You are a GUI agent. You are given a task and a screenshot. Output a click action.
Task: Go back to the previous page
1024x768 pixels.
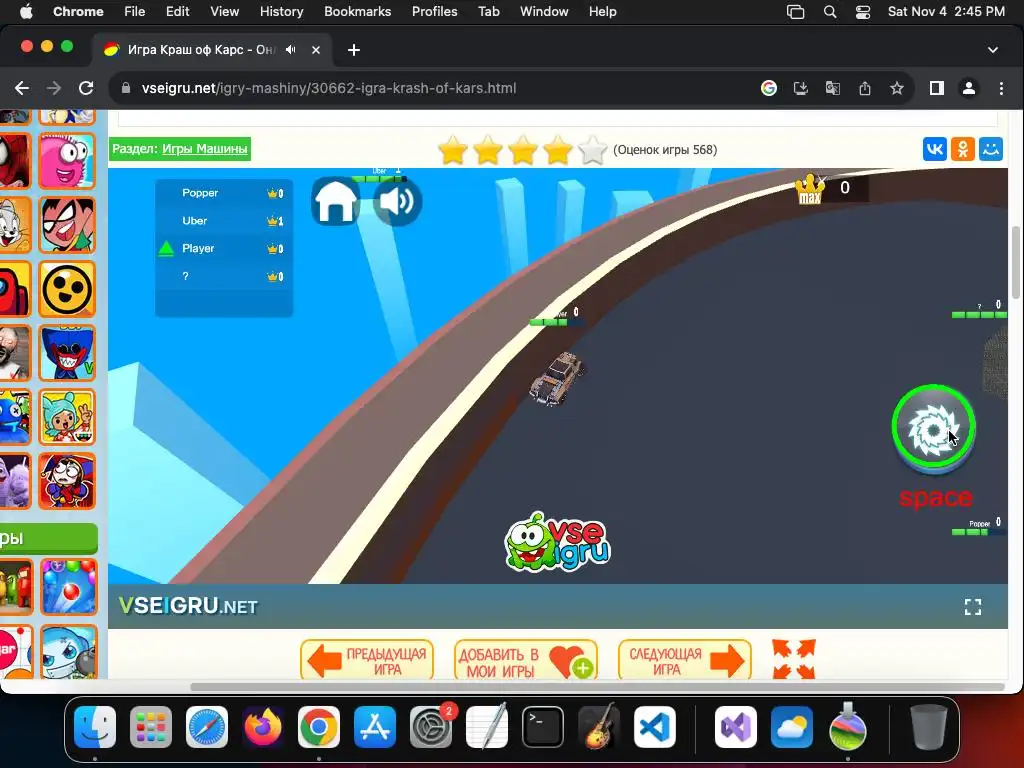pos(22,88)
